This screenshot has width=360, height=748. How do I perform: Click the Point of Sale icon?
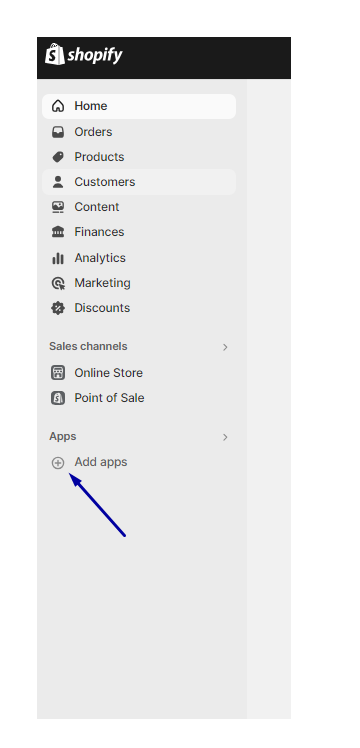coord(58,398)
